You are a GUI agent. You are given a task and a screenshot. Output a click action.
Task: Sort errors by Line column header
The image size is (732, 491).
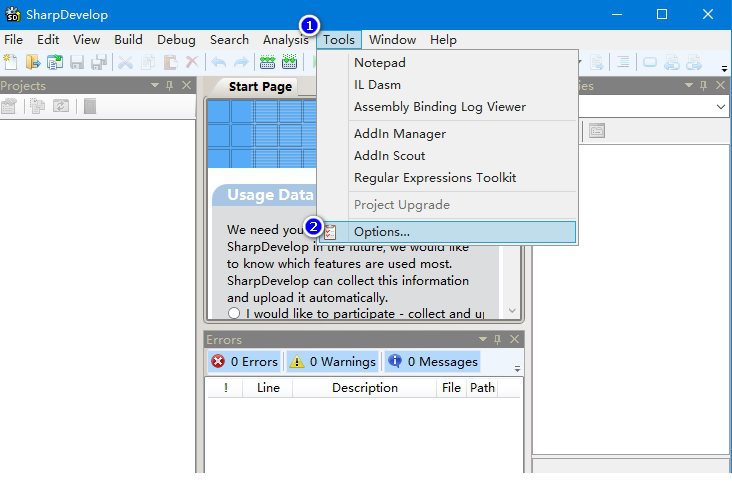pyautogui.click(x=268, y=387)
